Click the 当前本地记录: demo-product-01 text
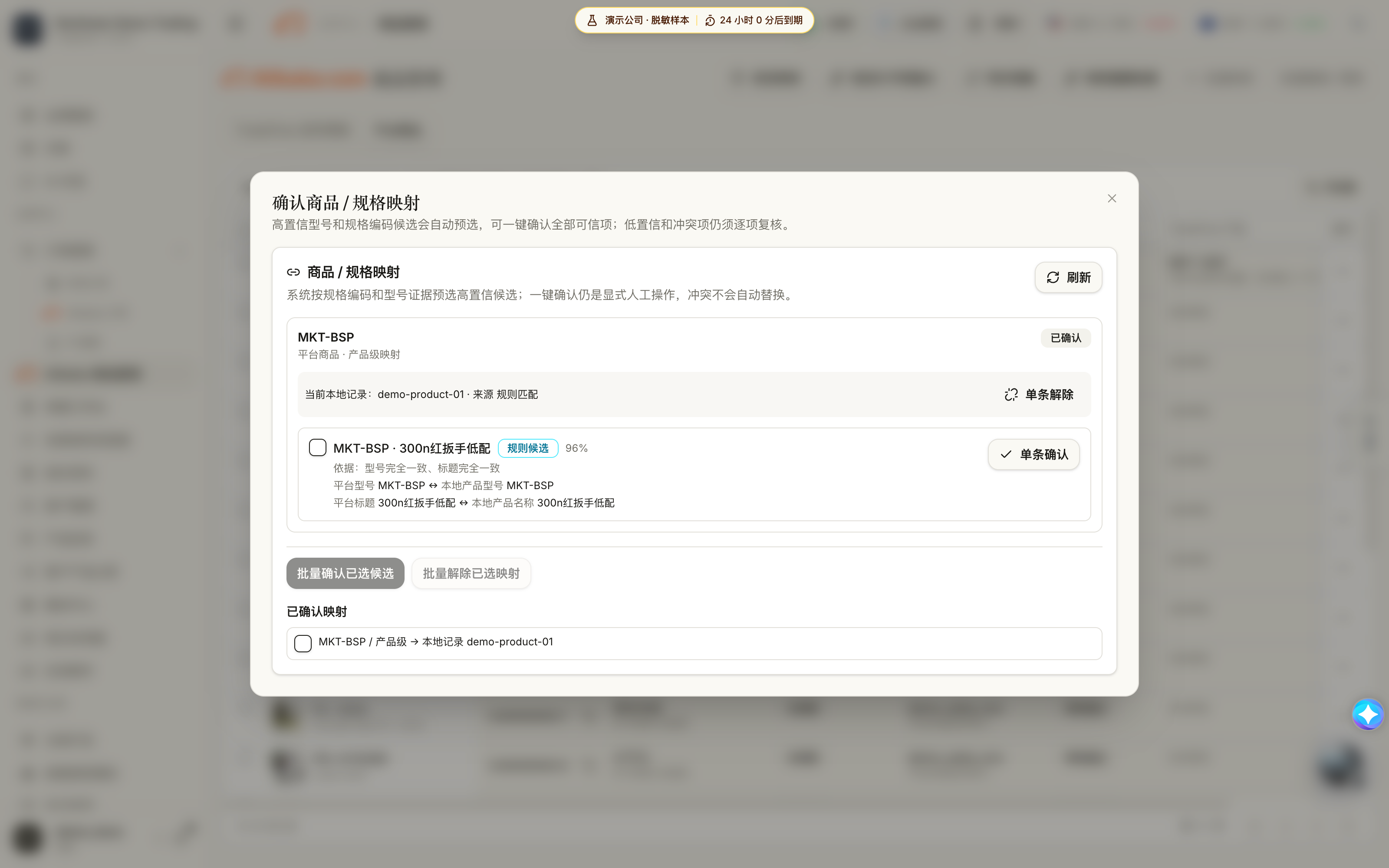Image resolution: width=1389 pixels, height=868 pixels. 421,395
